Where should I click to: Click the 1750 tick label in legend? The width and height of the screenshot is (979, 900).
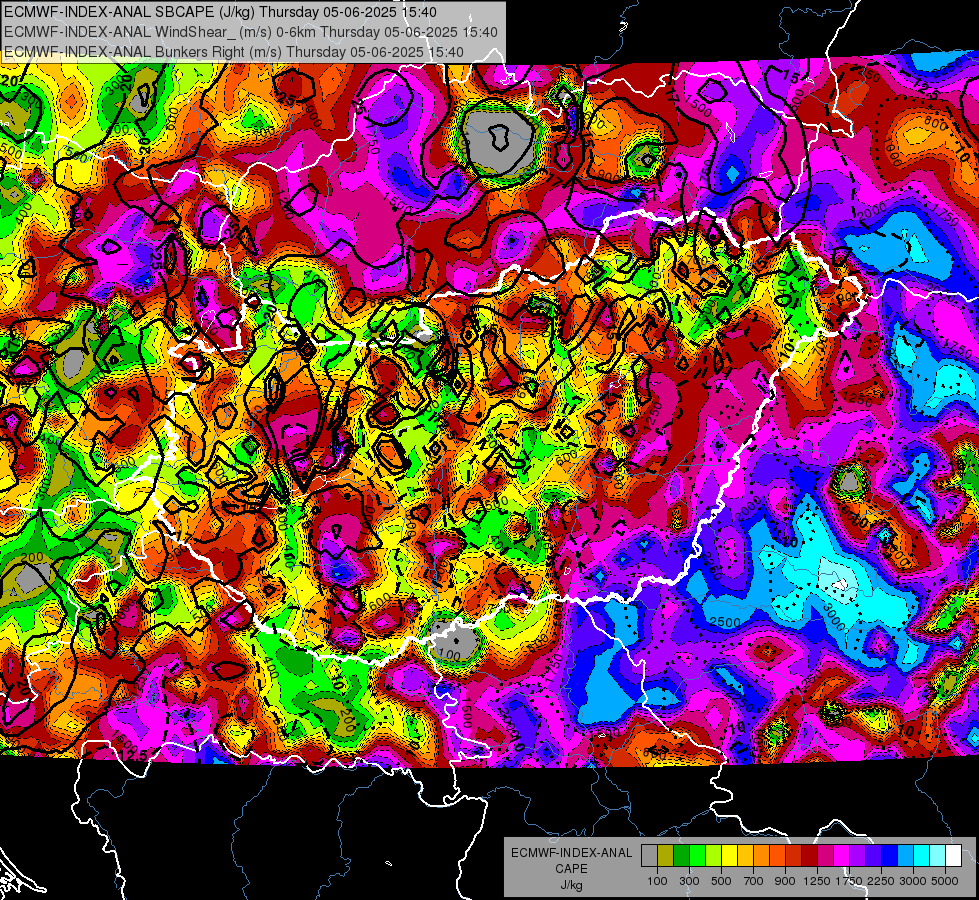point(849,881)
